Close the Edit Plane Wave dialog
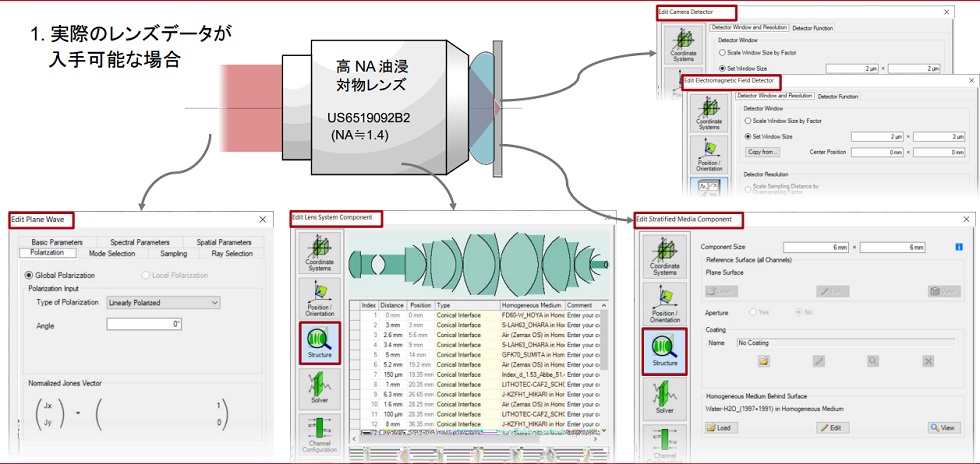The width and height of the screenshot is (980, 464). (x=262, y=219)
